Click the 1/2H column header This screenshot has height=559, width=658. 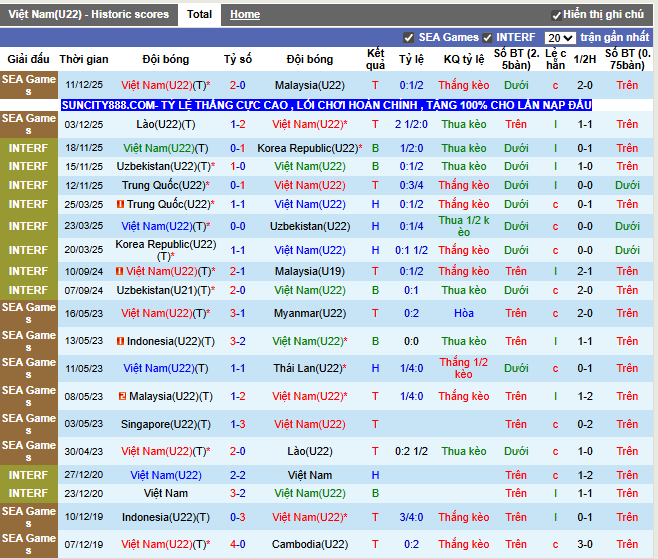point(585,59)
